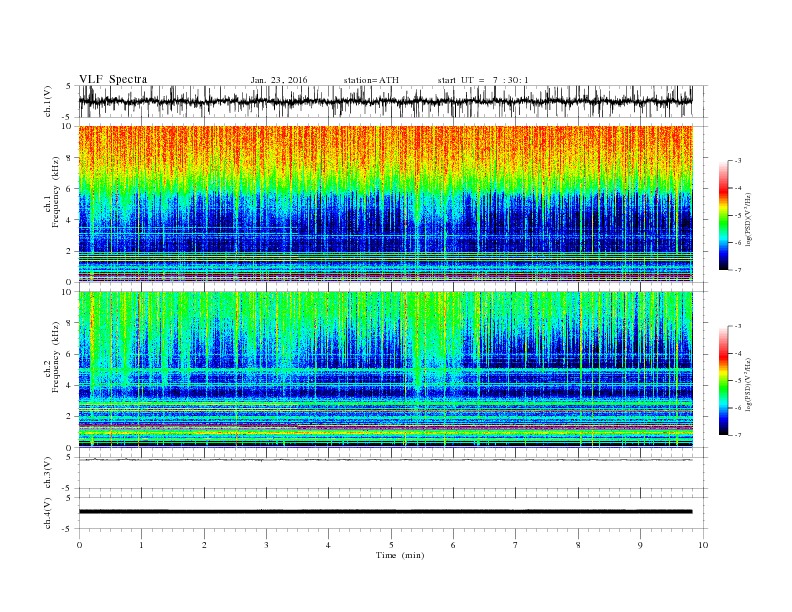Click time axis tick label "9"

pyautogui.click(x=640, y=545)
